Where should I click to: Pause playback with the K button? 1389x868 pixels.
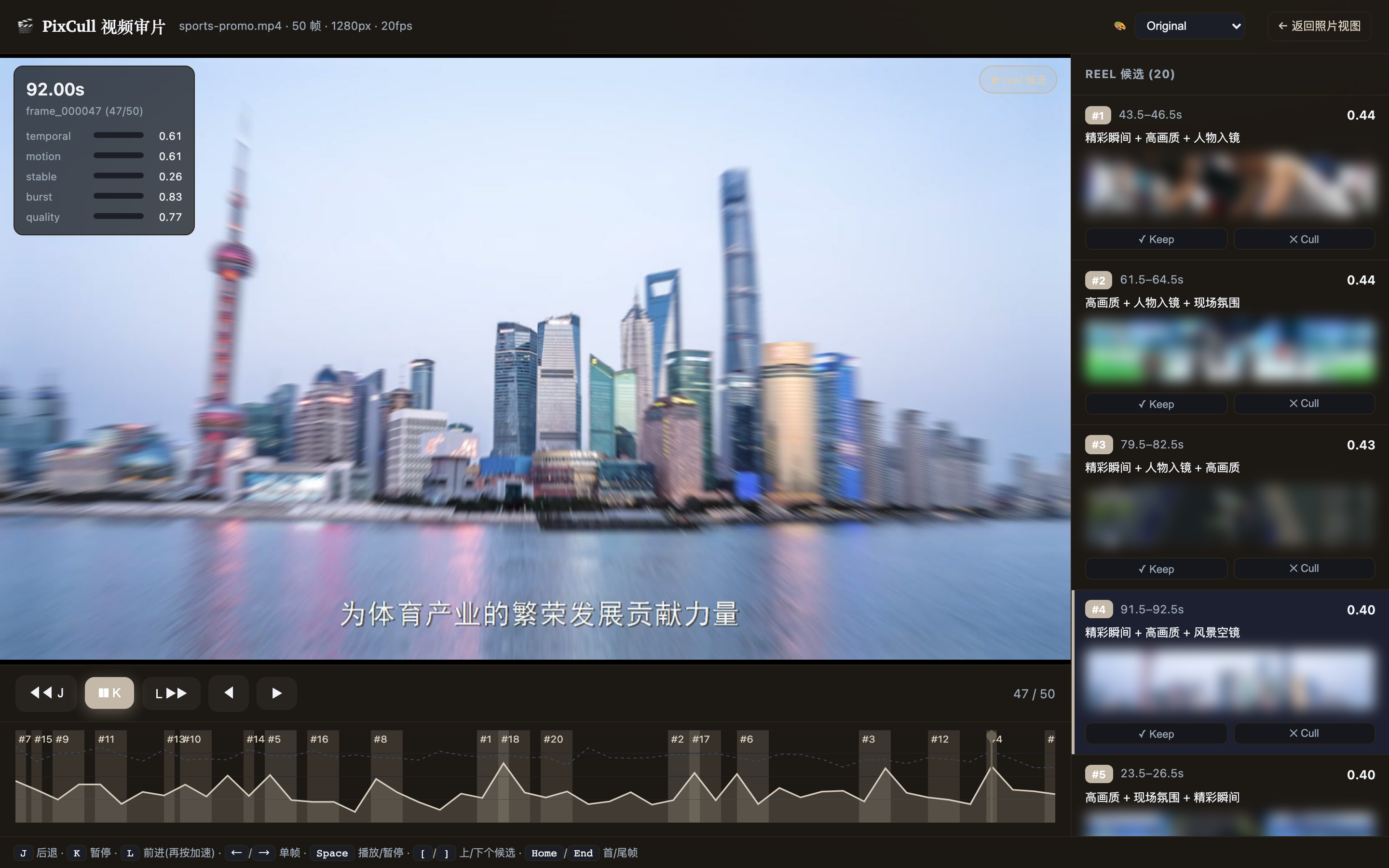click(x=109, y=693)
